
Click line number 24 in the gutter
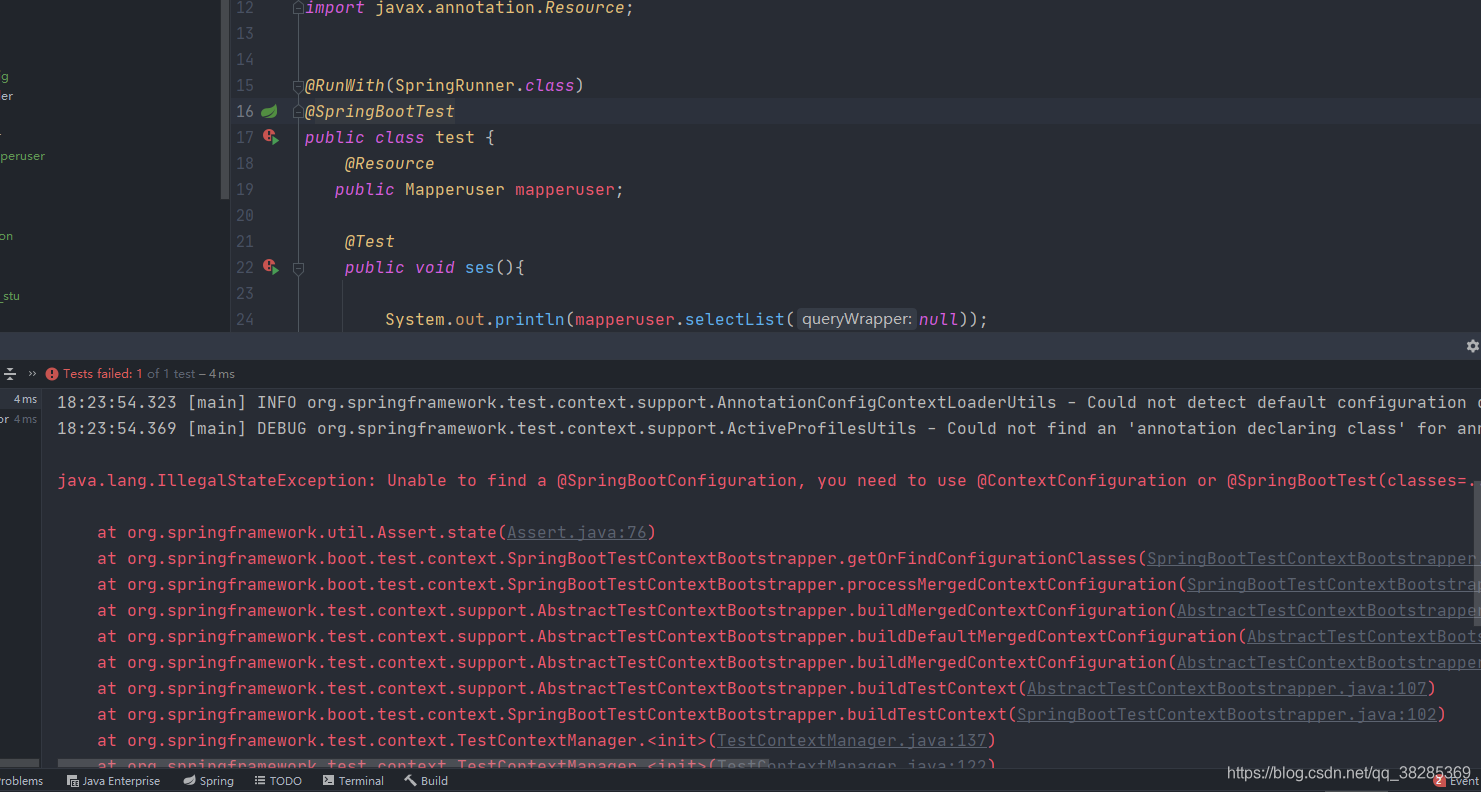(245, 320)
